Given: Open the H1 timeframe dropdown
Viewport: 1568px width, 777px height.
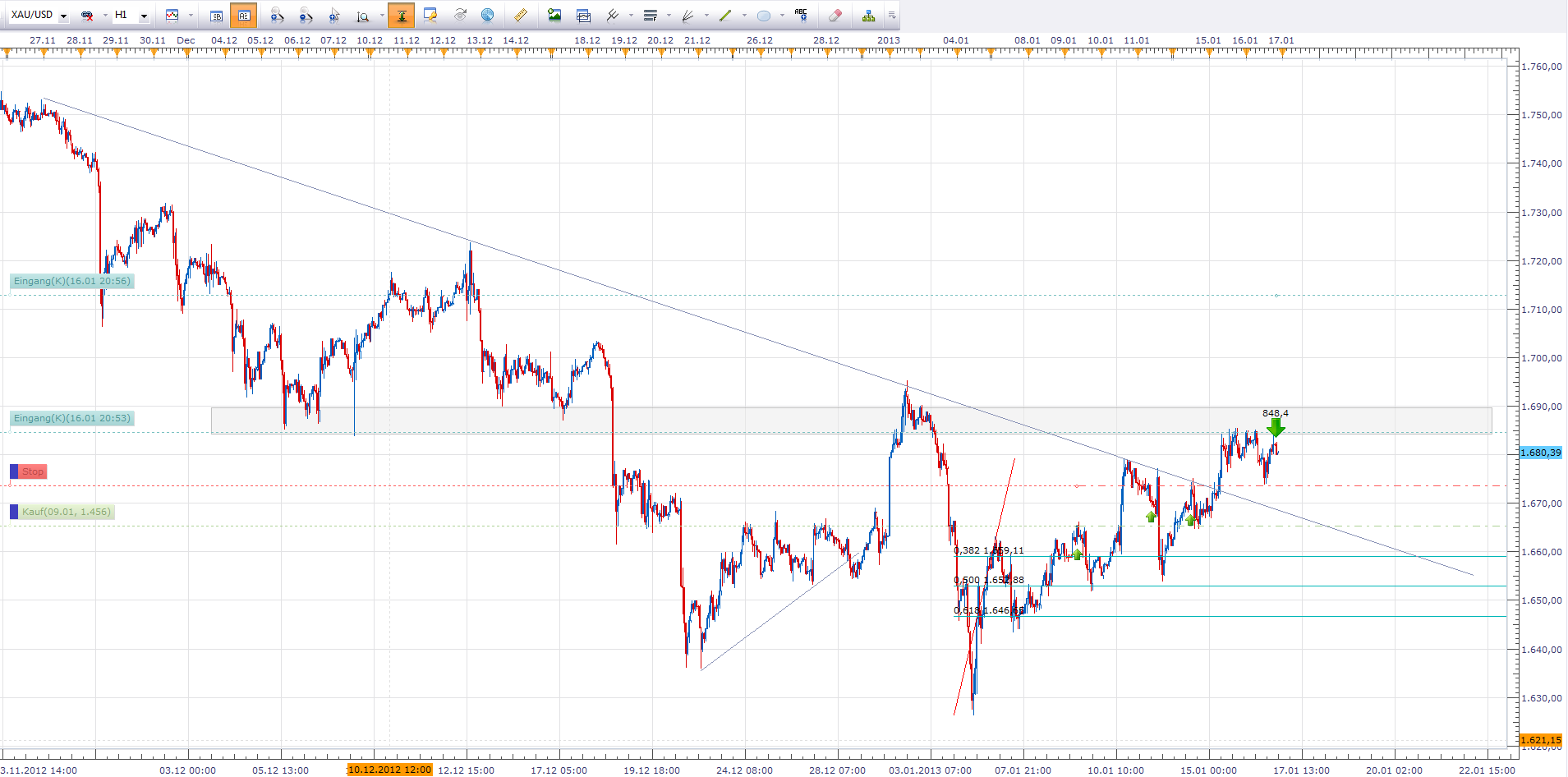Looking at the screenshot, I should point(144,16).
